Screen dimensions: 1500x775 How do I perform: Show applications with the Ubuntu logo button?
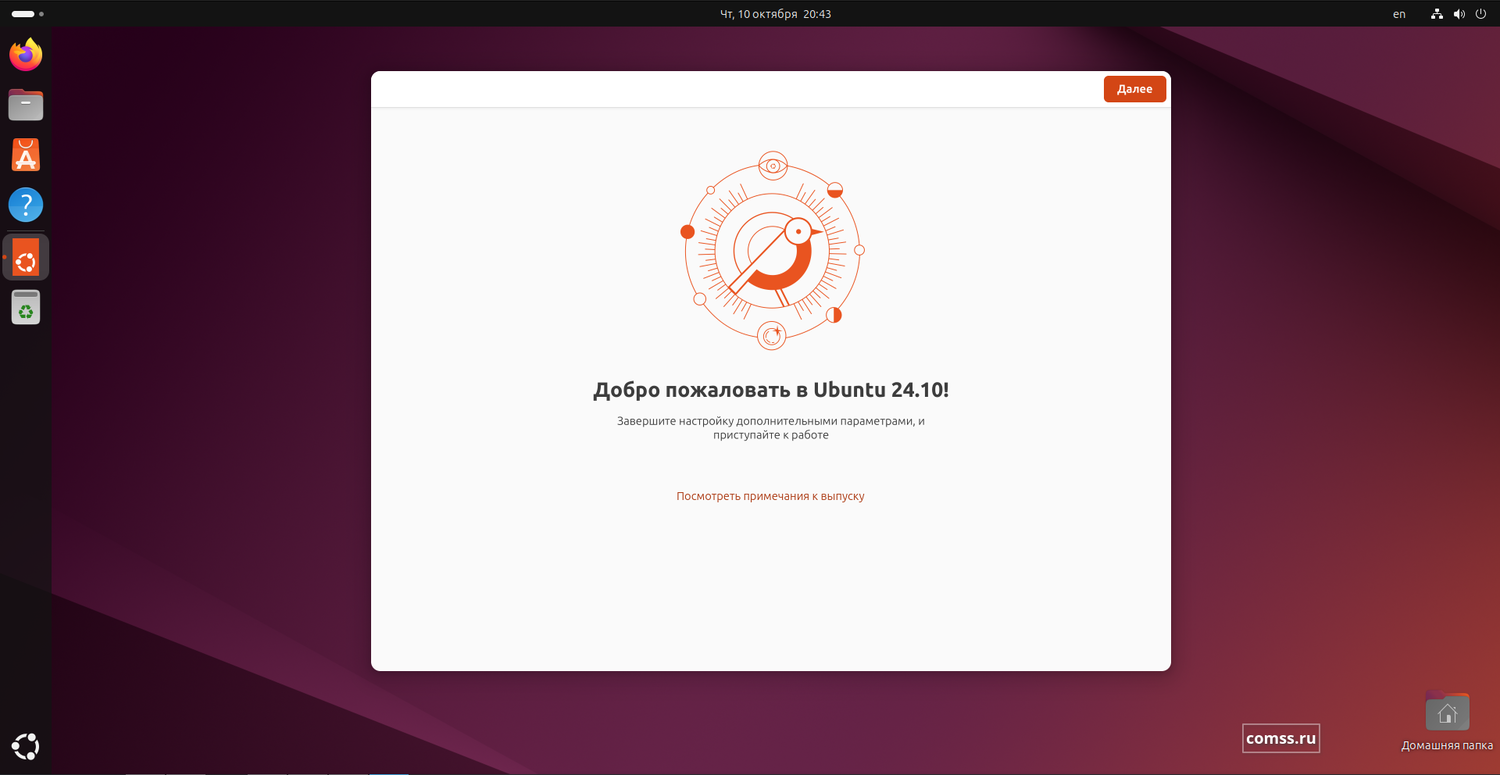coord(26,746)
